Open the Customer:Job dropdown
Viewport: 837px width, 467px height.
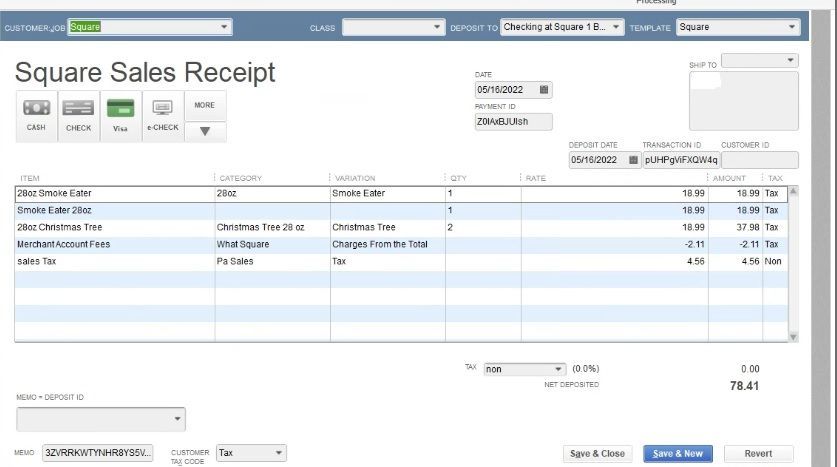[223, 27]
